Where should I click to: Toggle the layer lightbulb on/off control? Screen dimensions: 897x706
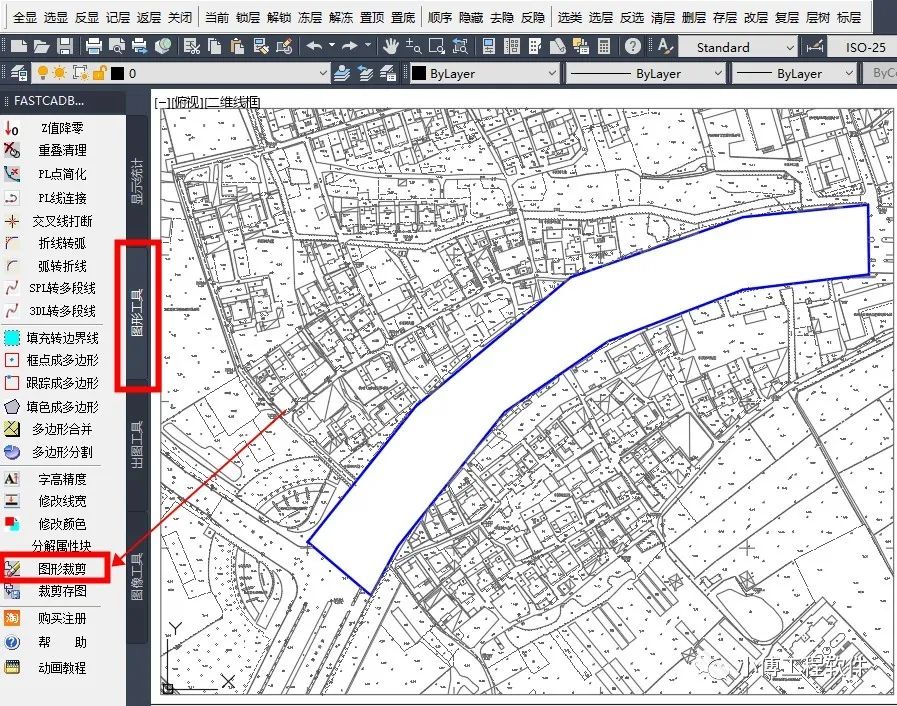(42, 73)
